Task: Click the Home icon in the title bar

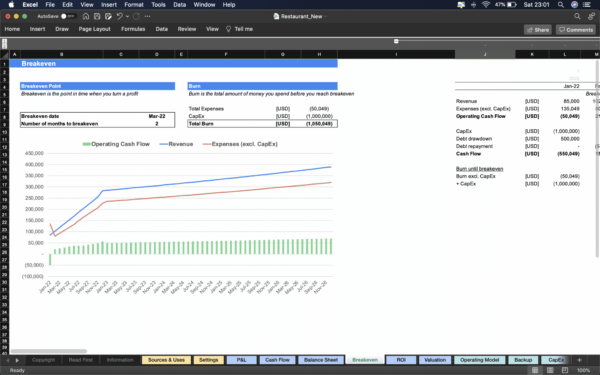Action: 86,16
